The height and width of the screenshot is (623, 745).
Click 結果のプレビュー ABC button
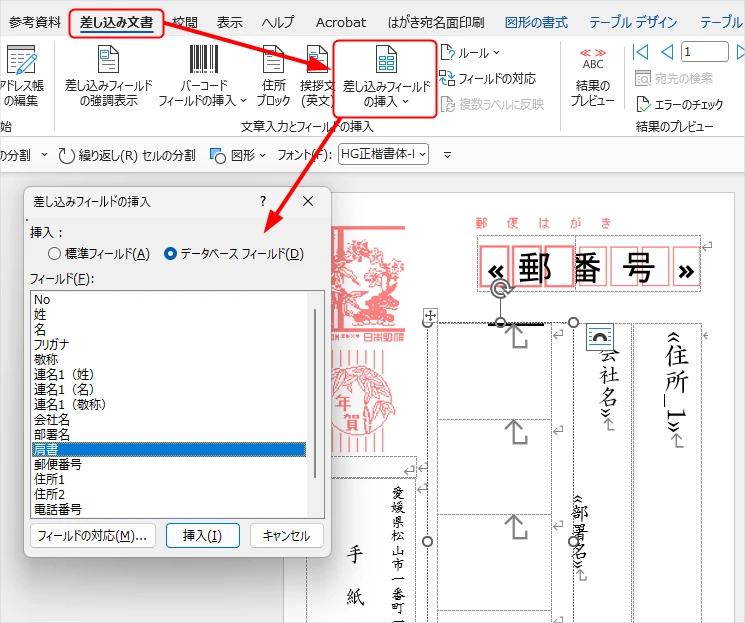pyautogui.click(x=592, y=77)
